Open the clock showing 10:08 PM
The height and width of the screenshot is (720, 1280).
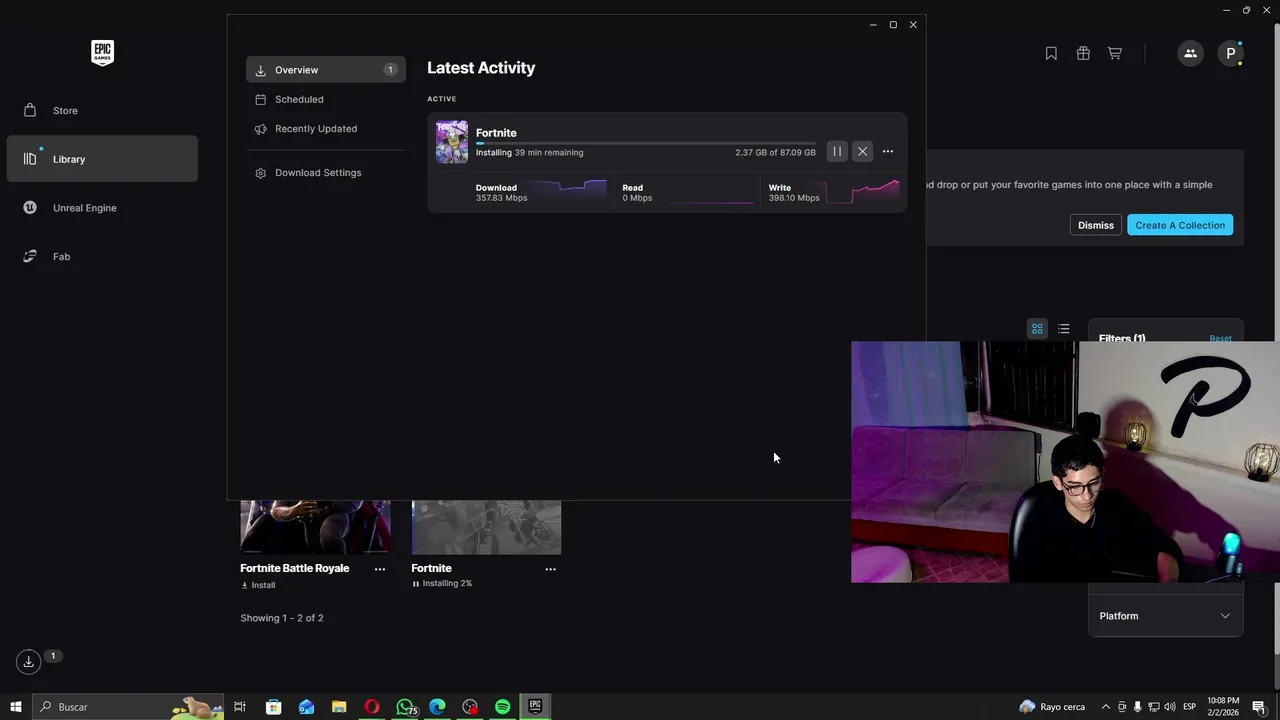[1223, 707]
